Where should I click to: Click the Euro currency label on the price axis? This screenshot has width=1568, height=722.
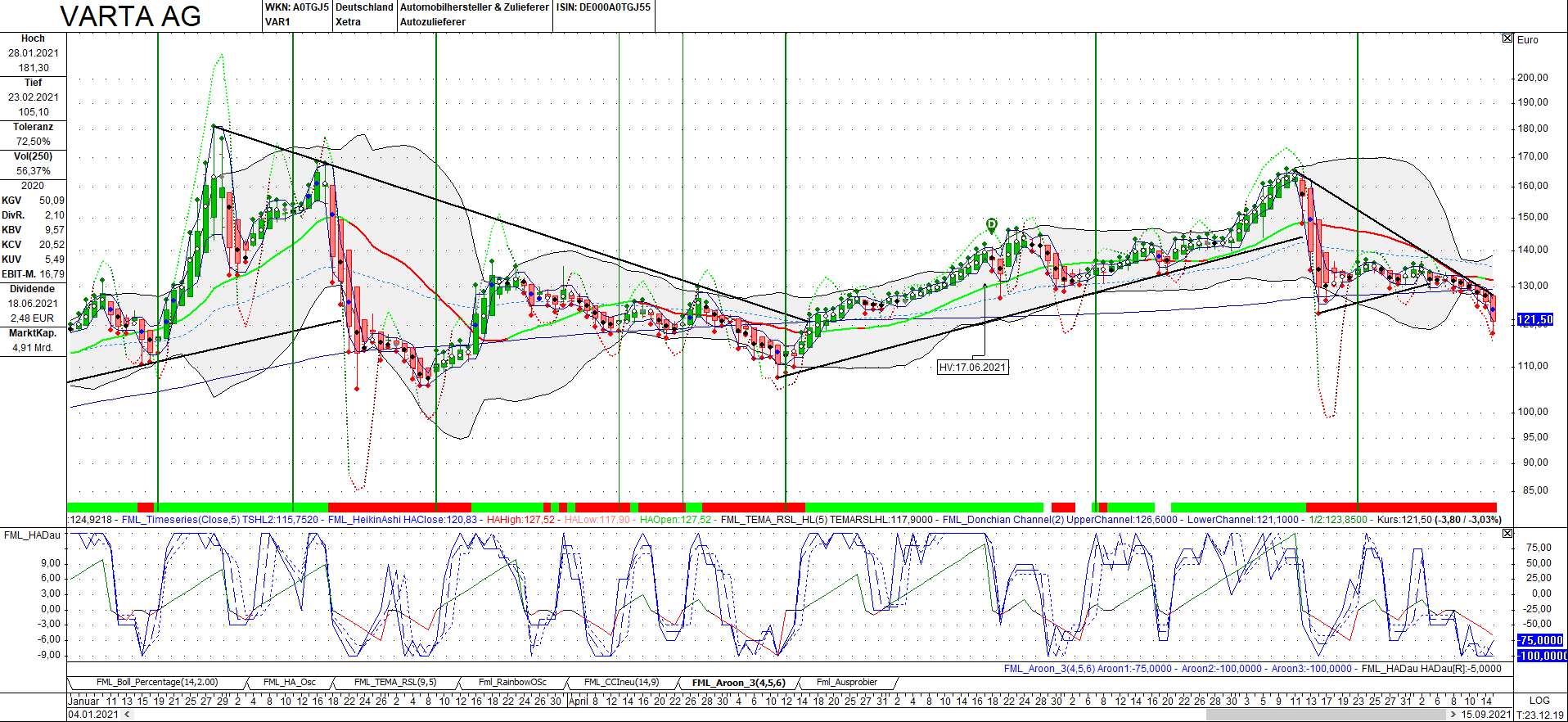click(x=1527, y=40)
